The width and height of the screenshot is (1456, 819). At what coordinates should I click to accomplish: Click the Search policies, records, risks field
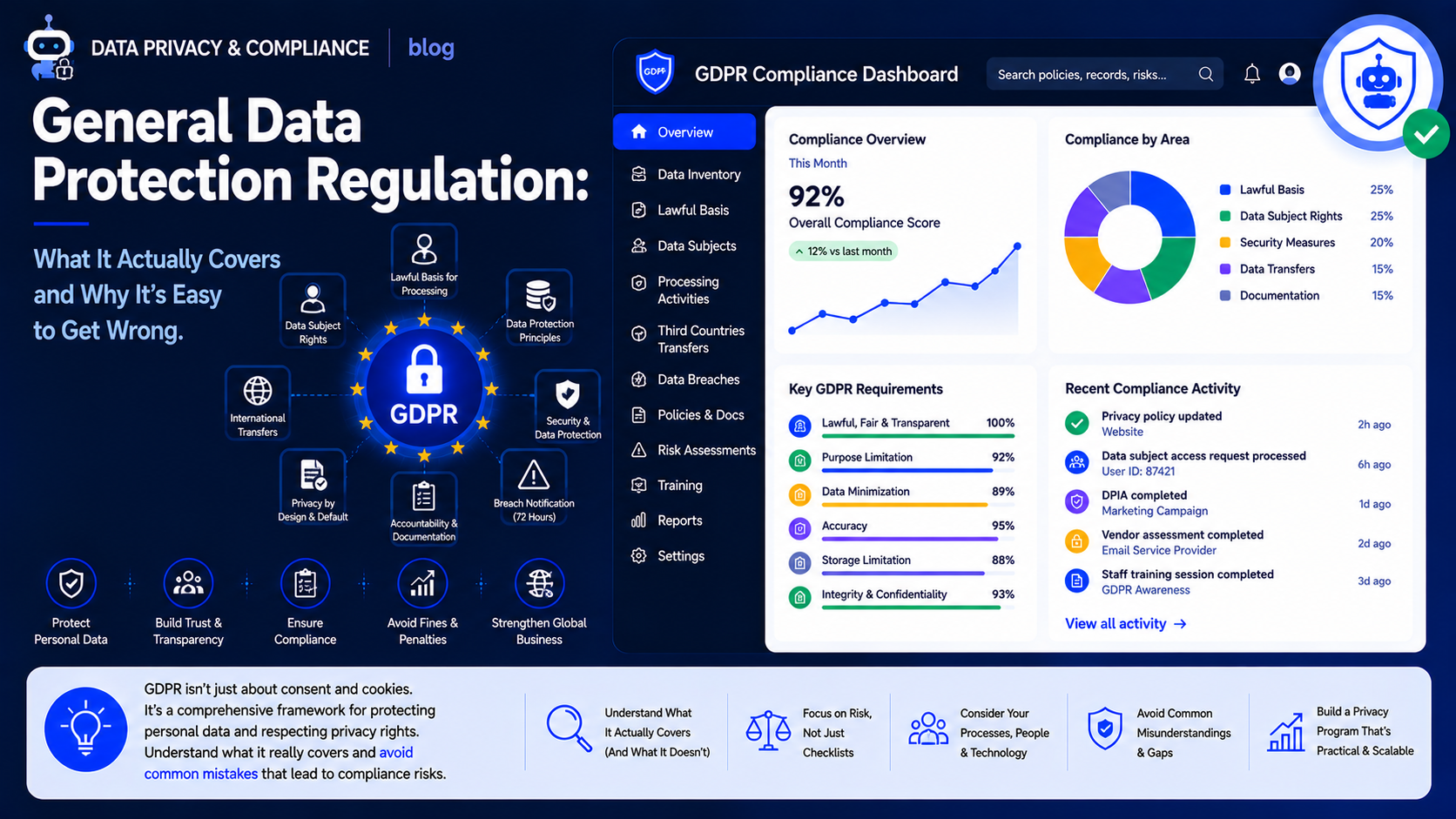coord(1104,74)
